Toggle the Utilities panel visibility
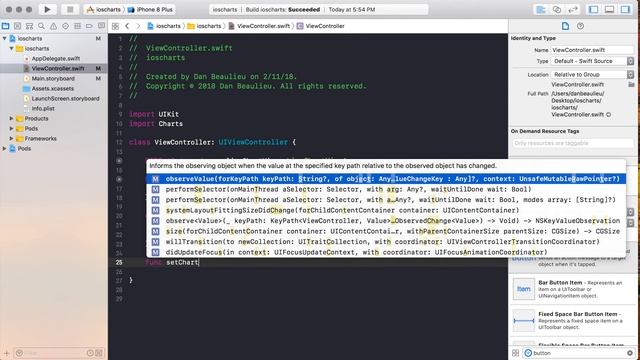This screenshot has width=640, height=360. [625, 9]
